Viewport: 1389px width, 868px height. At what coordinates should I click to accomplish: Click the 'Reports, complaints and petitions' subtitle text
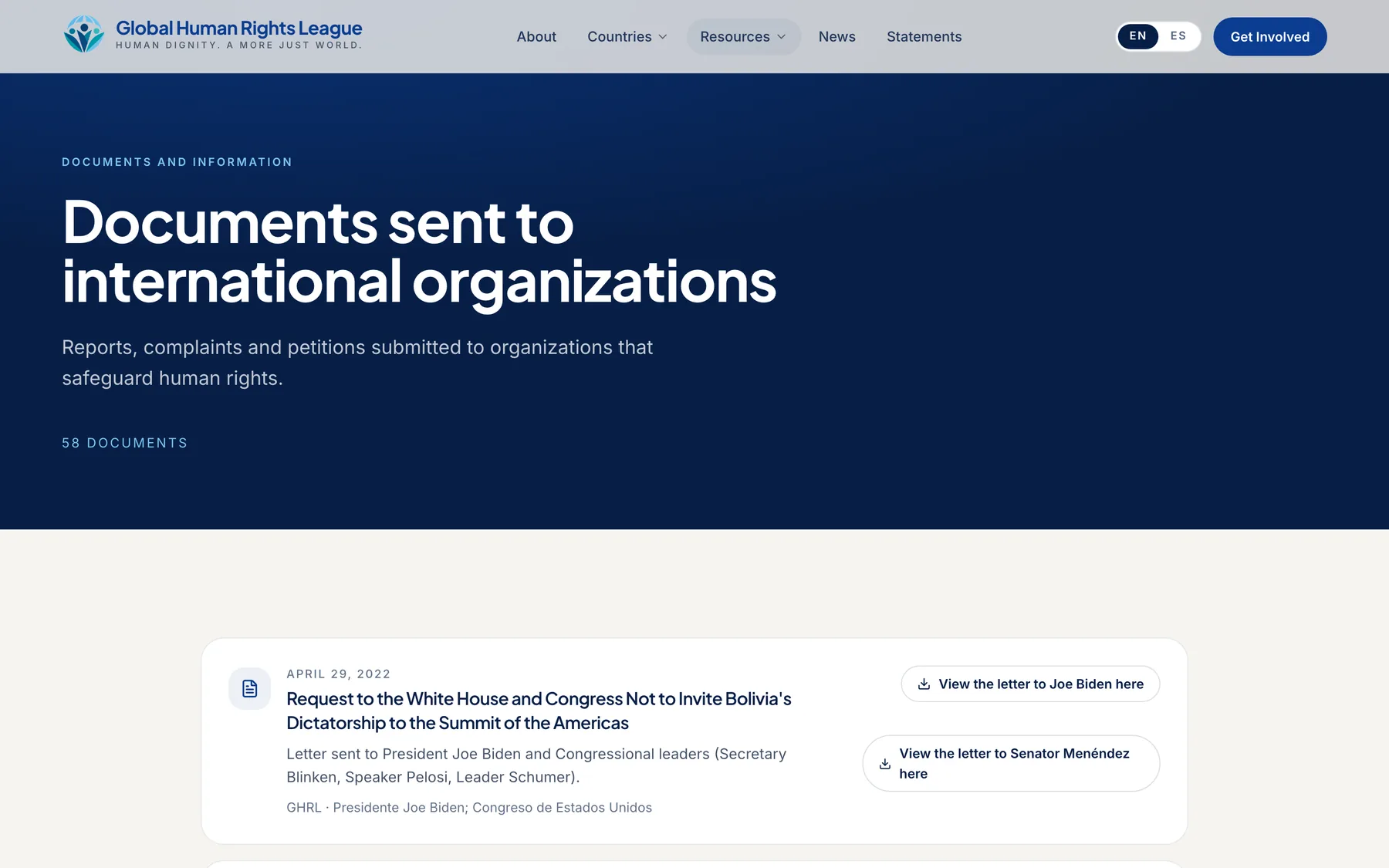point(357,363)
